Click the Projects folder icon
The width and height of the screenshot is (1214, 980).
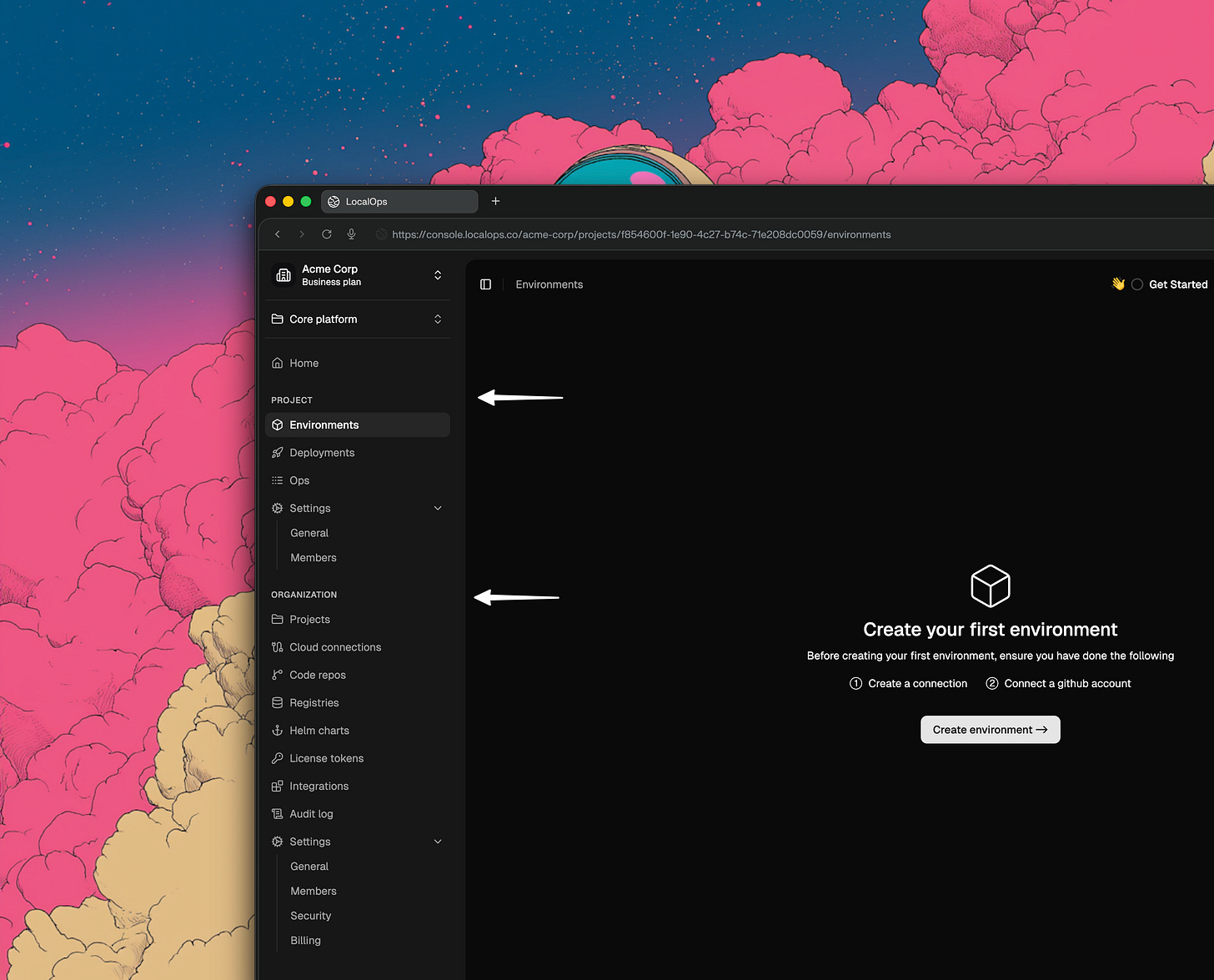pyautogui.click(x=278, y=620)
